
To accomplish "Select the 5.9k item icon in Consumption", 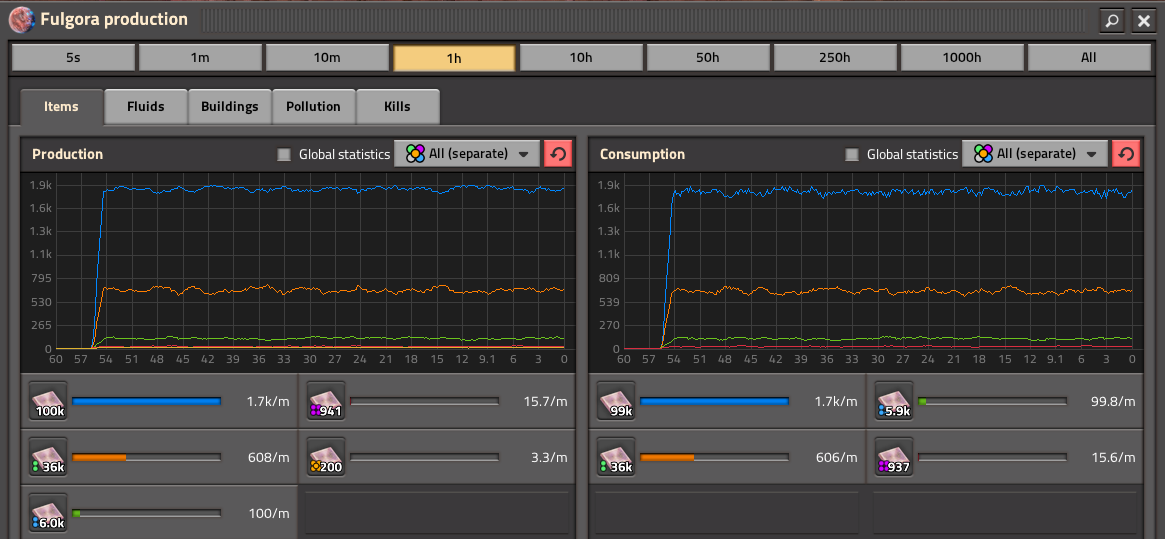I will pos(894,401).
